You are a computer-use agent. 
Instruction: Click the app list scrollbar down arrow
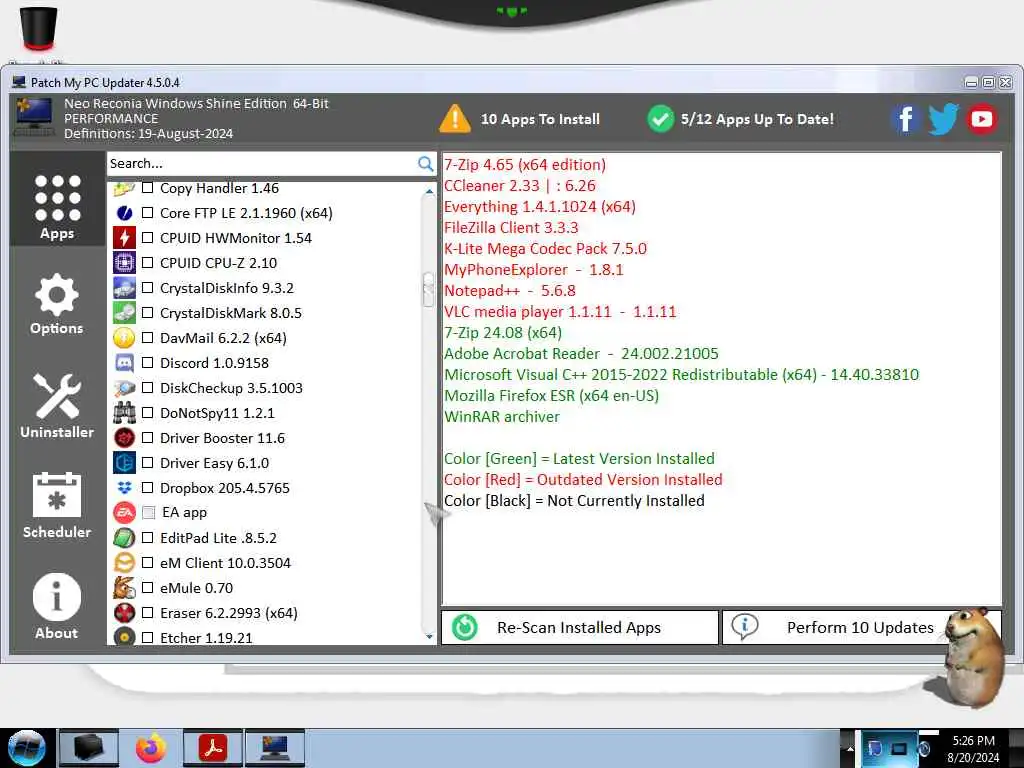tap(429, 636)
